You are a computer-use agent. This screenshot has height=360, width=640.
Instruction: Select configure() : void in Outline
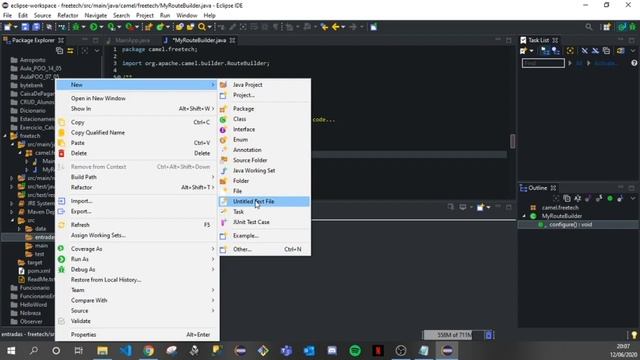[x=570, y=224]
